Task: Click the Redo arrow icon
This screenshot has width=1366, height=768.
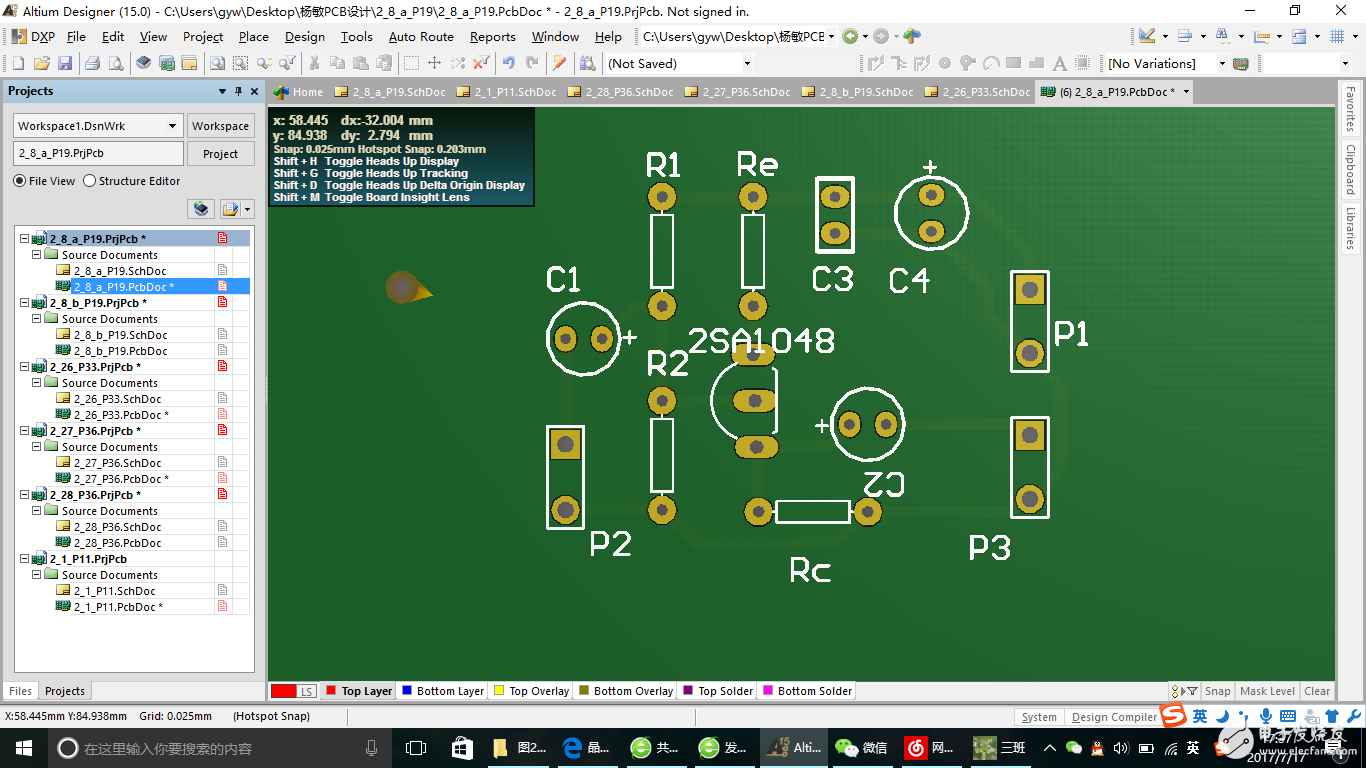Action: coord(532,63)
